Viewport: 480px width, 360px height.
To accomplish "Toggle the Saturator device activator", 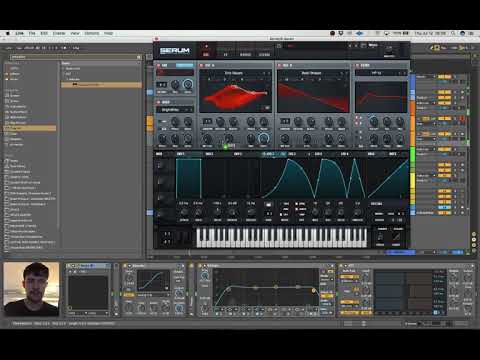I will (x=125, y=266).
